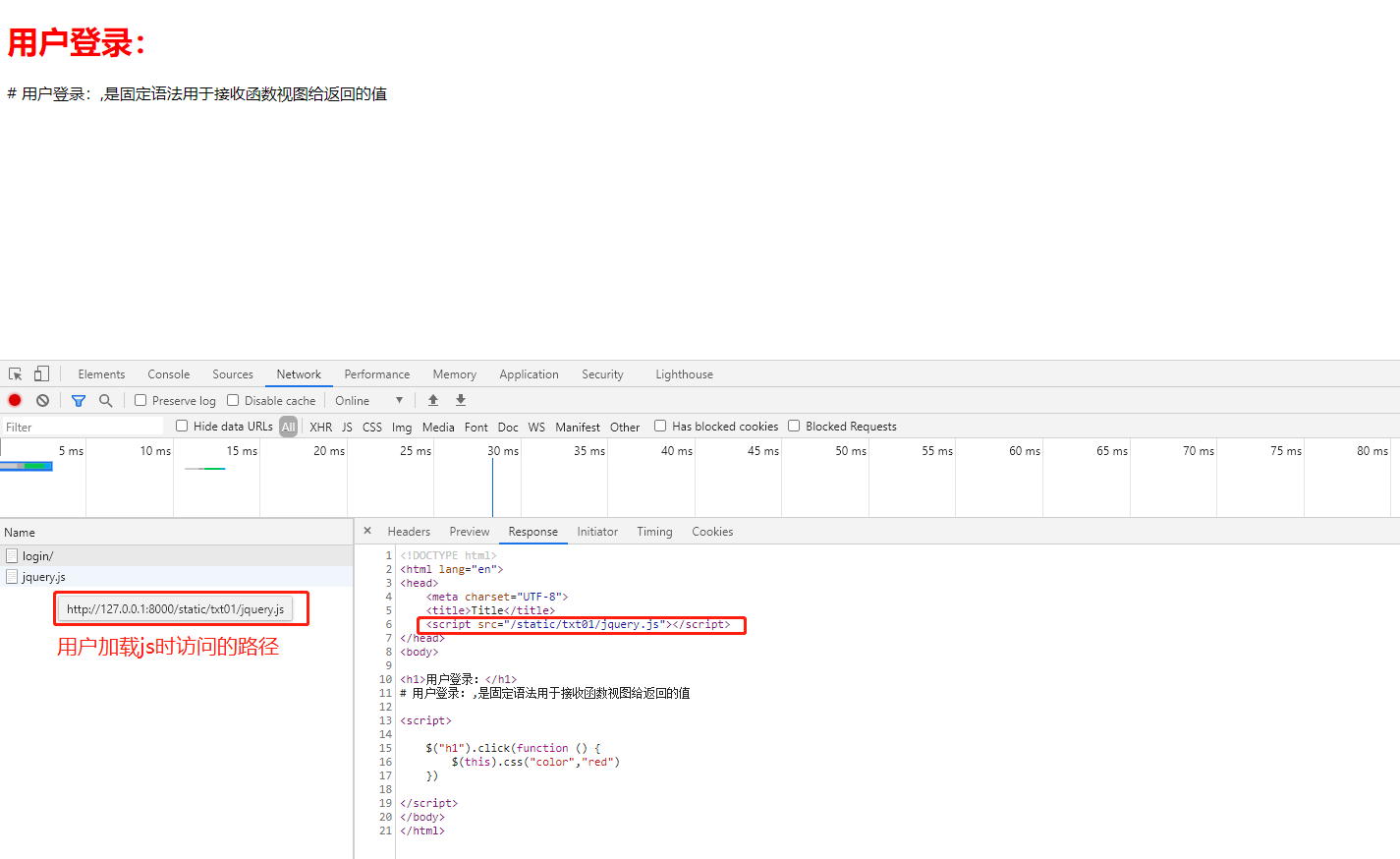Filter requests by Media
This screenshot has width=1400, height=859.
(x=438, y=427)
